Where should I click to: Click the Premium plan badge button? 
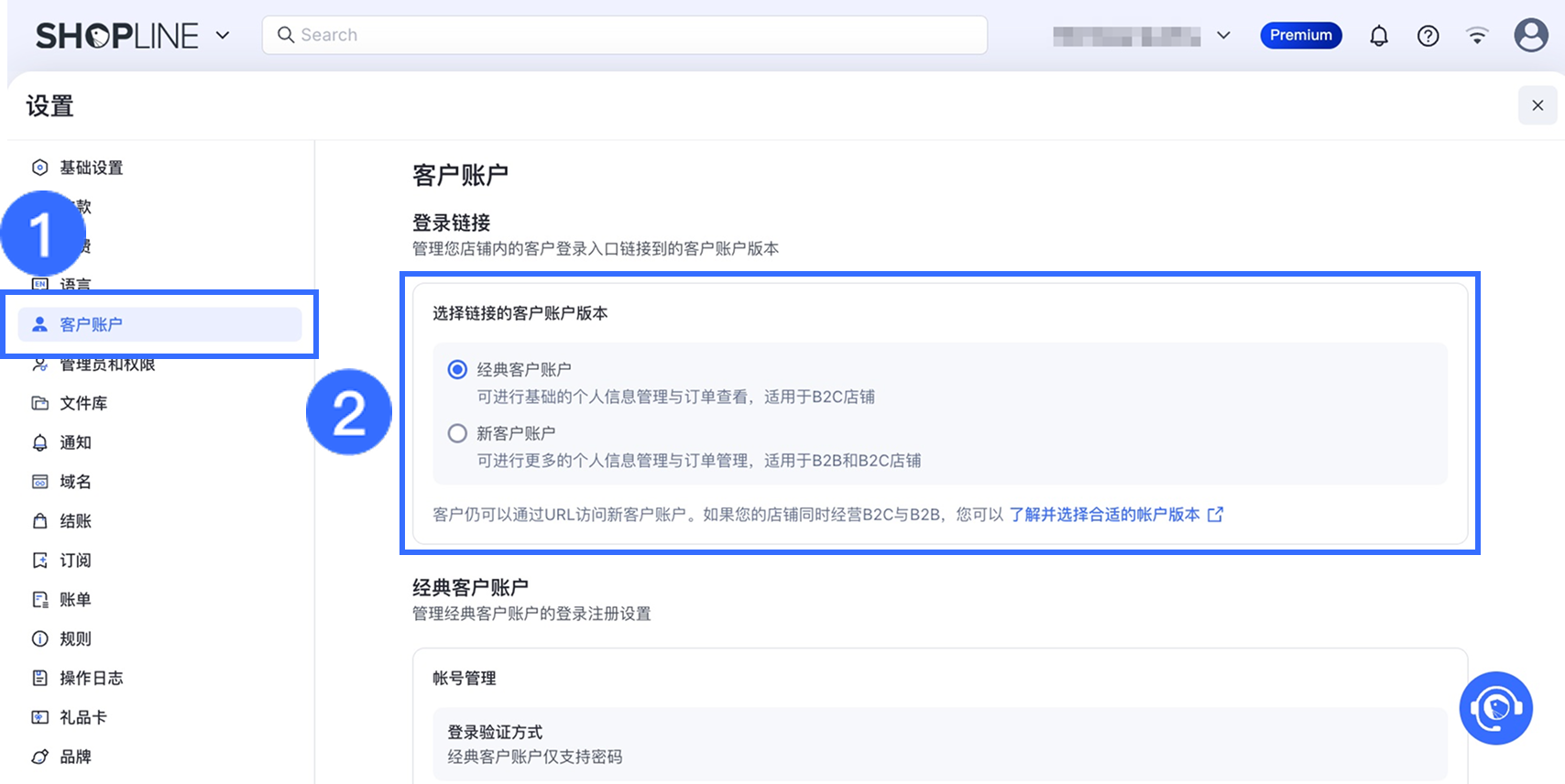click(x=1300, y=35)
